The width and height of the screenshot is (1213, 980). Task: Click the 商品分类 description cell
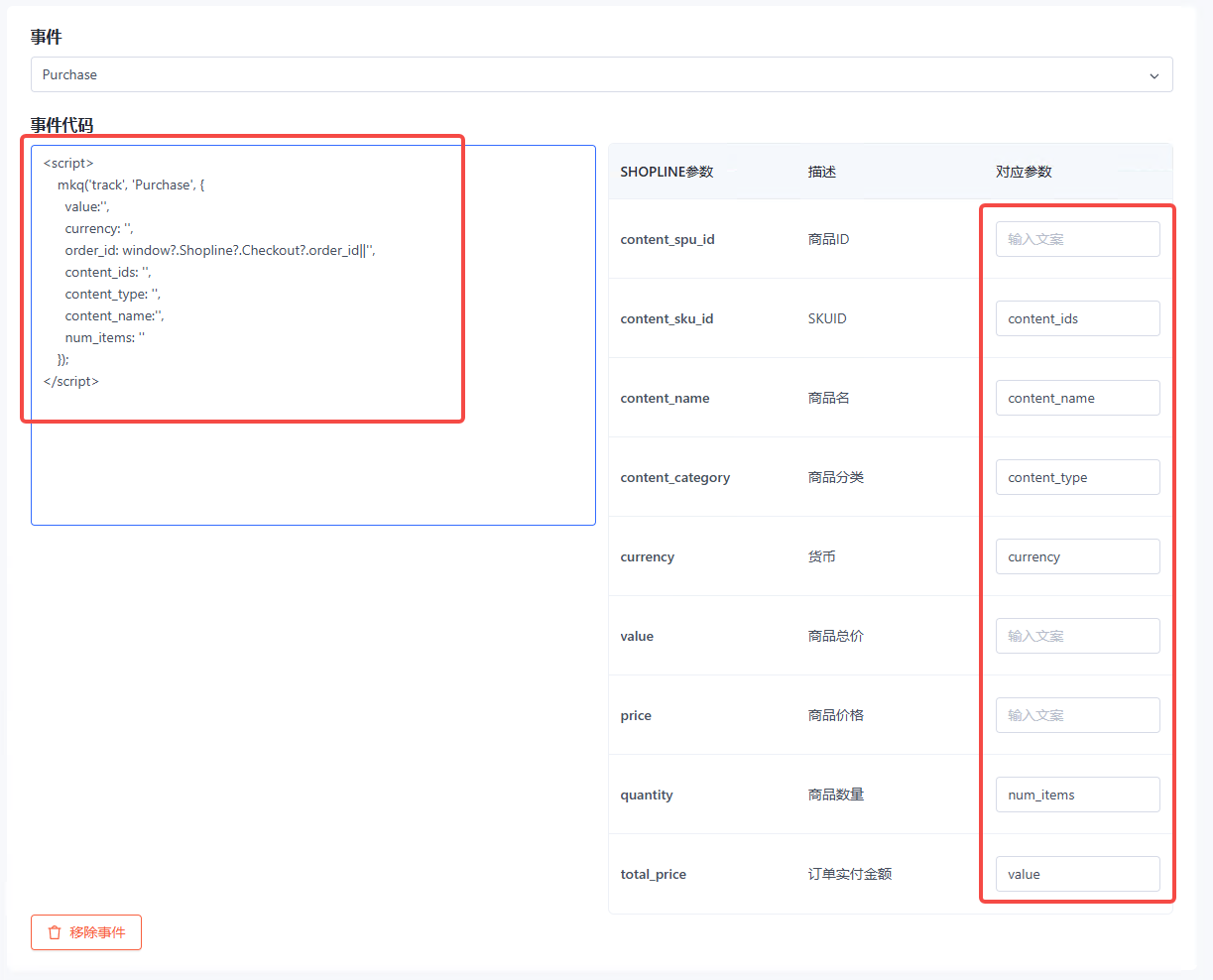click(836, 477)
